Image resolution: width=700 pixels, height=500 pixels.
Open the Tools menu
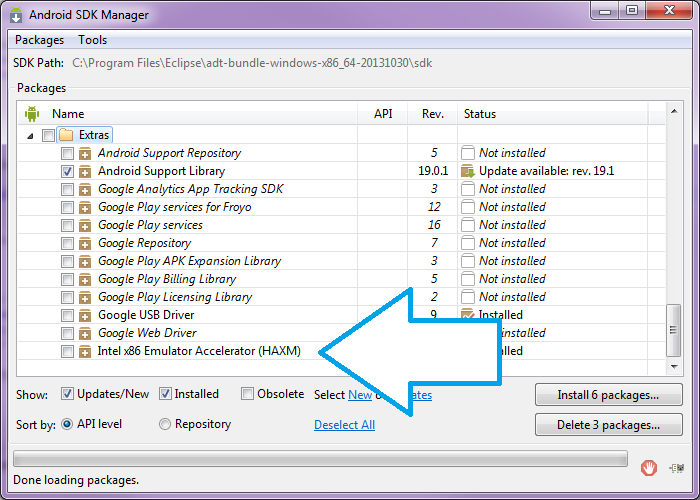pyautogui.click(x=93, y=40)
